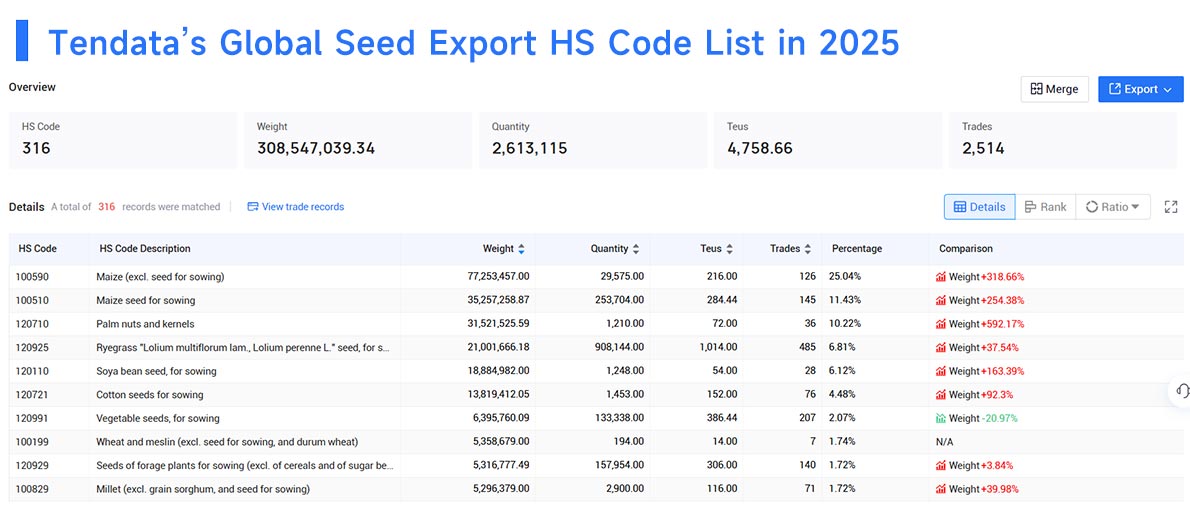Click weight value 77,253,457.00
This screenshot has width=1190, height=510.
point(499,277)
